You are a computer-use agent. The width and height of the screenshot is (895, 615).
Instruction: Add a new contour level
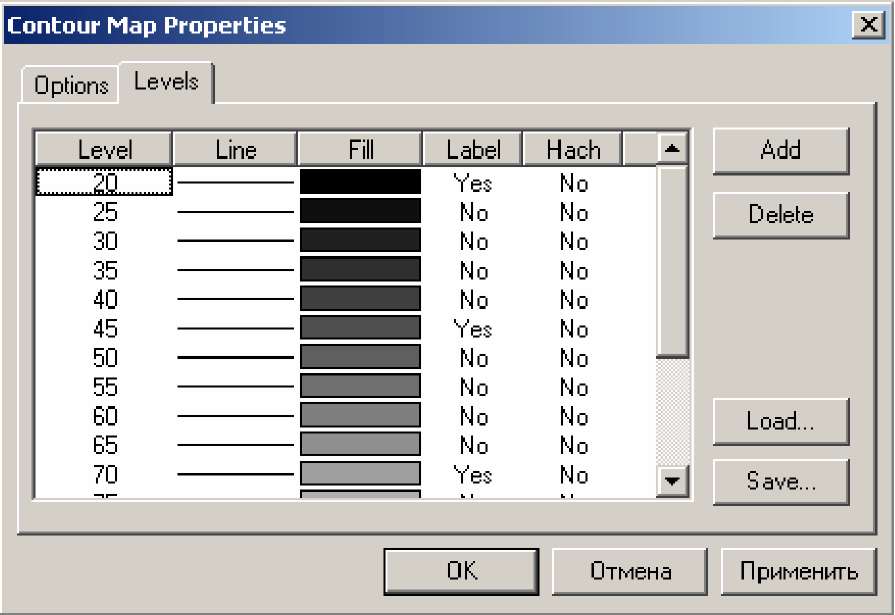[x=781, y=151]
